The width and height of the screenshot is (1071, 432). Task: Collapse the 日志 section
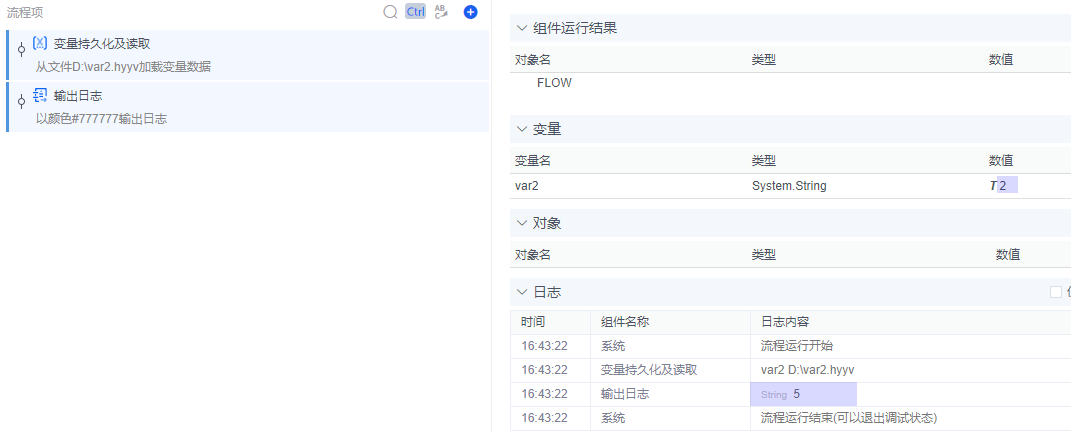coord(522,292)
